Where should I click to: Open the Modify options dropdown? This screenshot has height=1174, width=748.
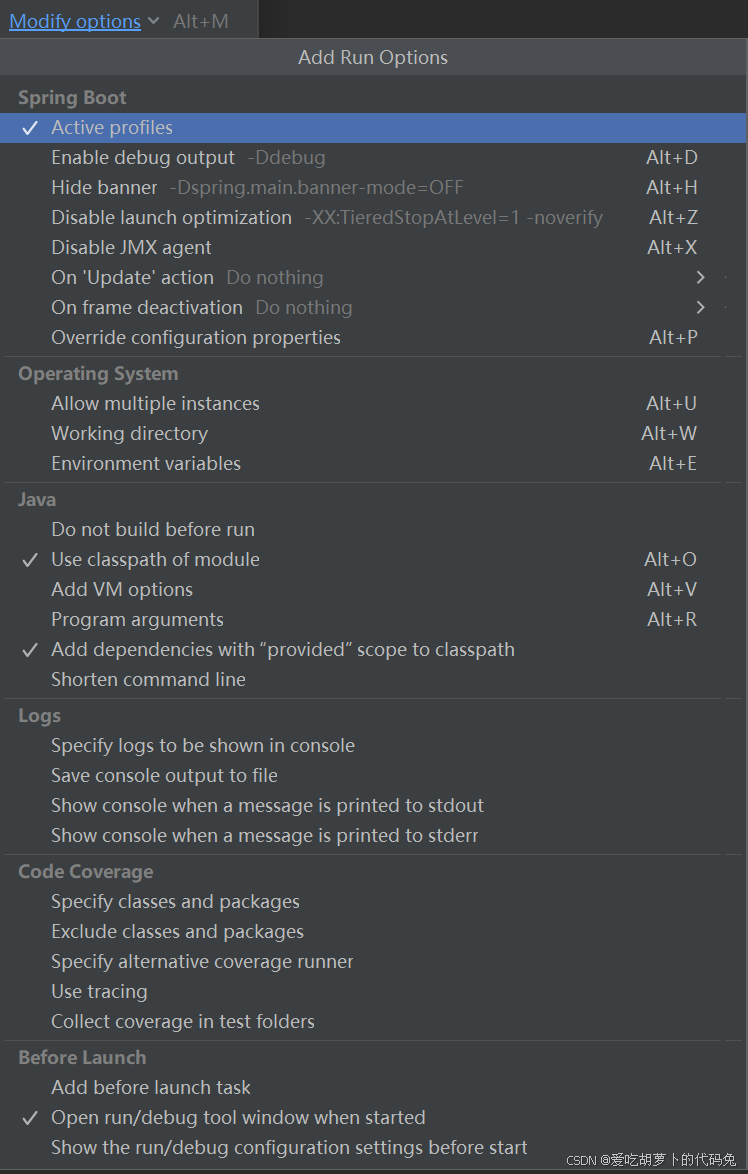pos(75,21)
